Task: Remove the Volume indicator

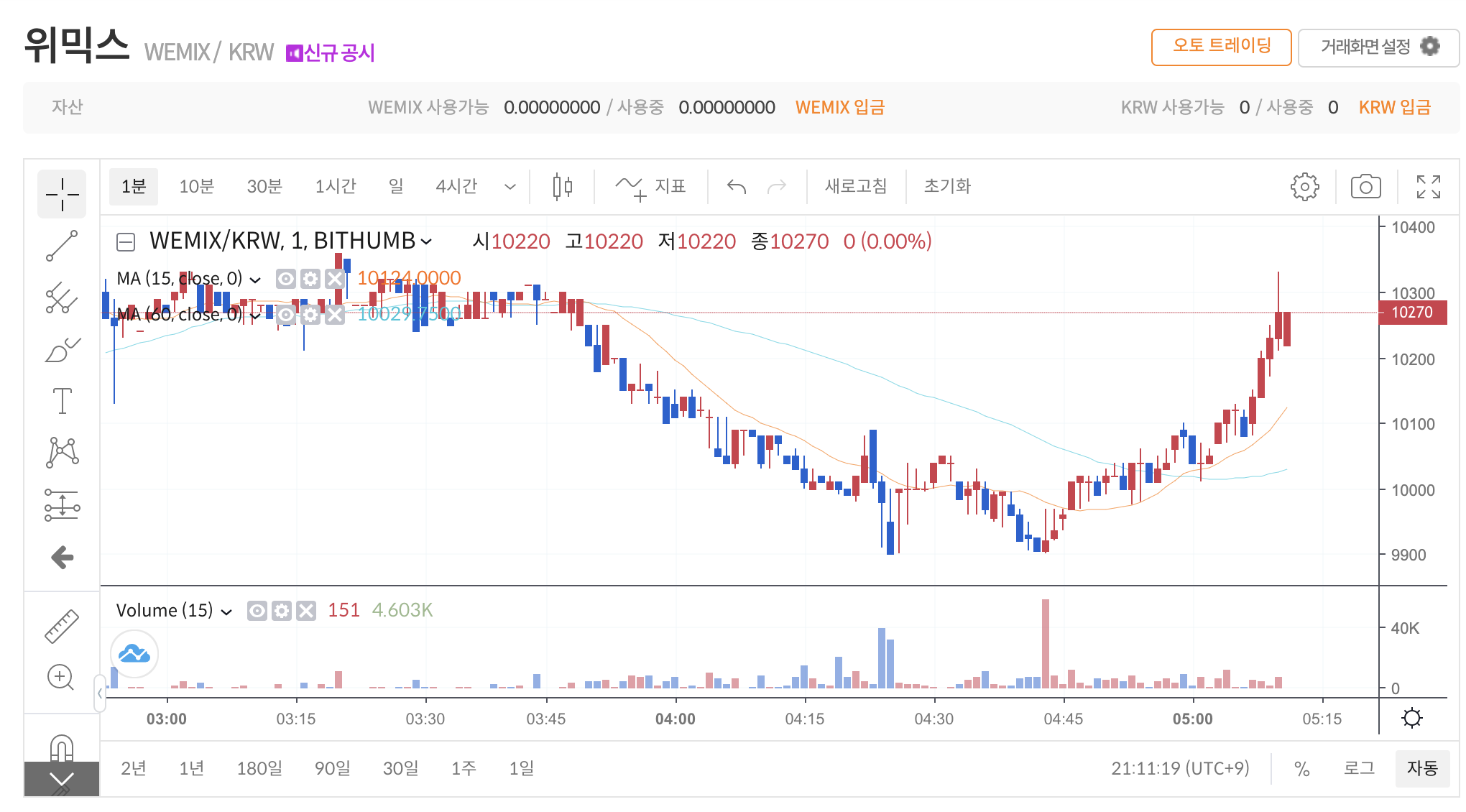Action: (306, 611)
